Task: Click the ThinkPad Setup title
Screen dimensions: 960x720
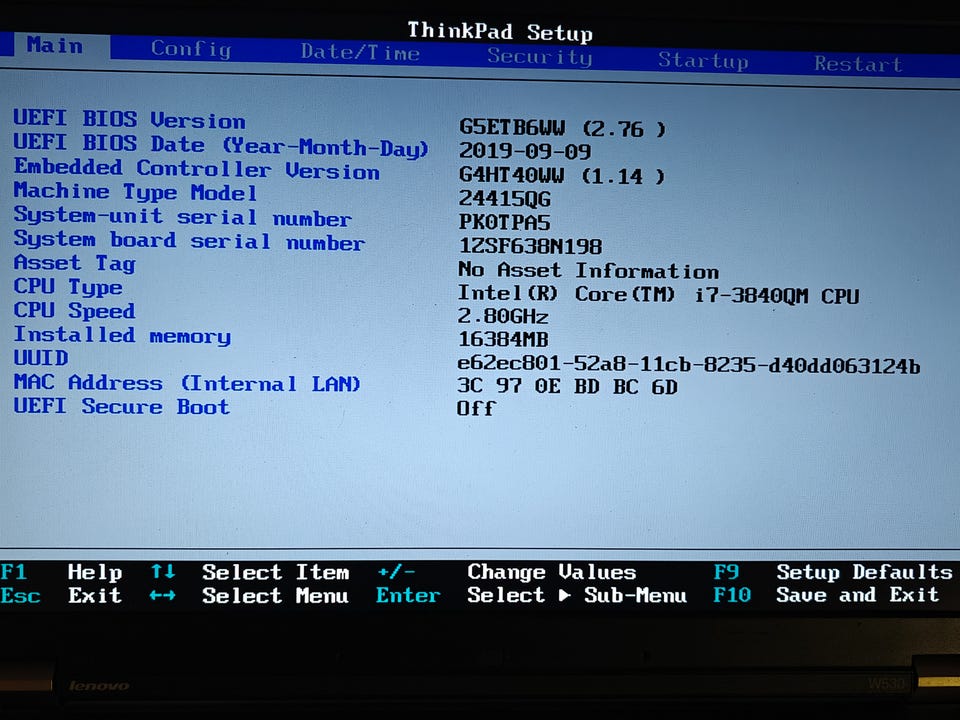Action: [x=500, y=31]
